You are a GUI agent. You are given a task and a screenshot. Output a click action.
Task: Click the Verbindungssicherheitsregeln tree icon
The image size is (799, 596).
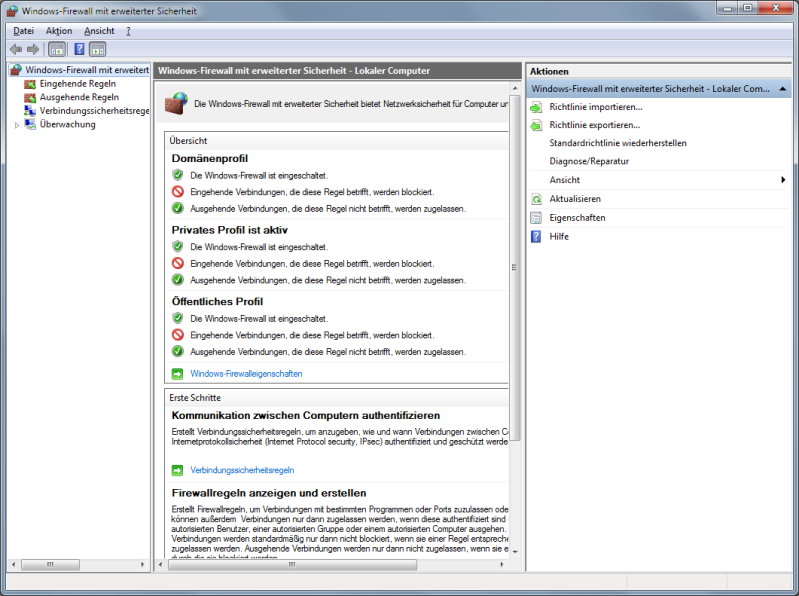point(30,111)
